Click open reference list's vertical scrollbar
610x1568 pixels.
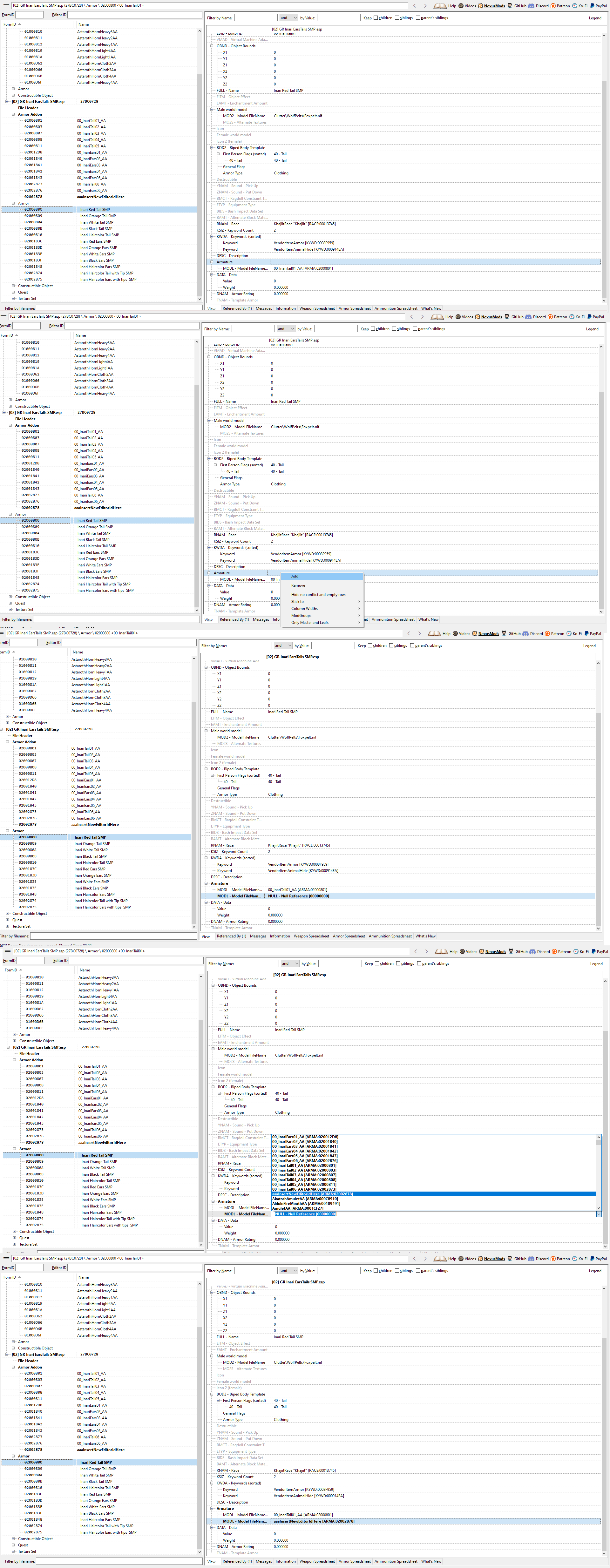(x=599, y=1172)
